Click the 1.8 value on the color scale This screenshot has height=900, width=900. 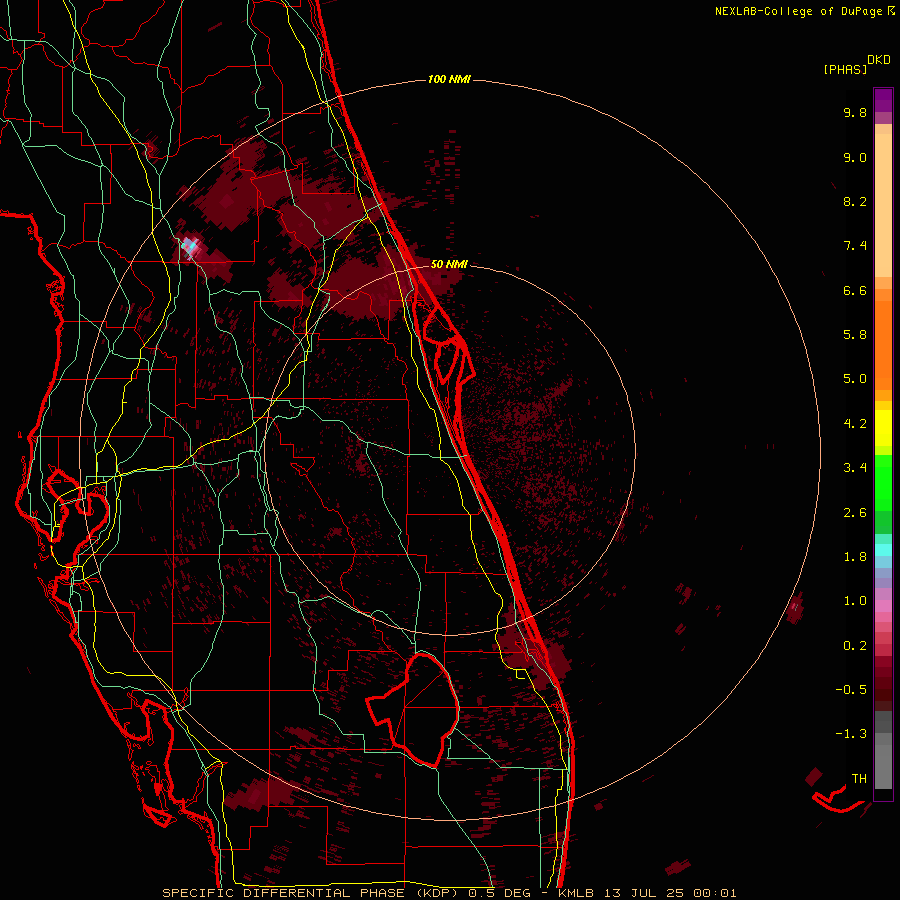855,557
